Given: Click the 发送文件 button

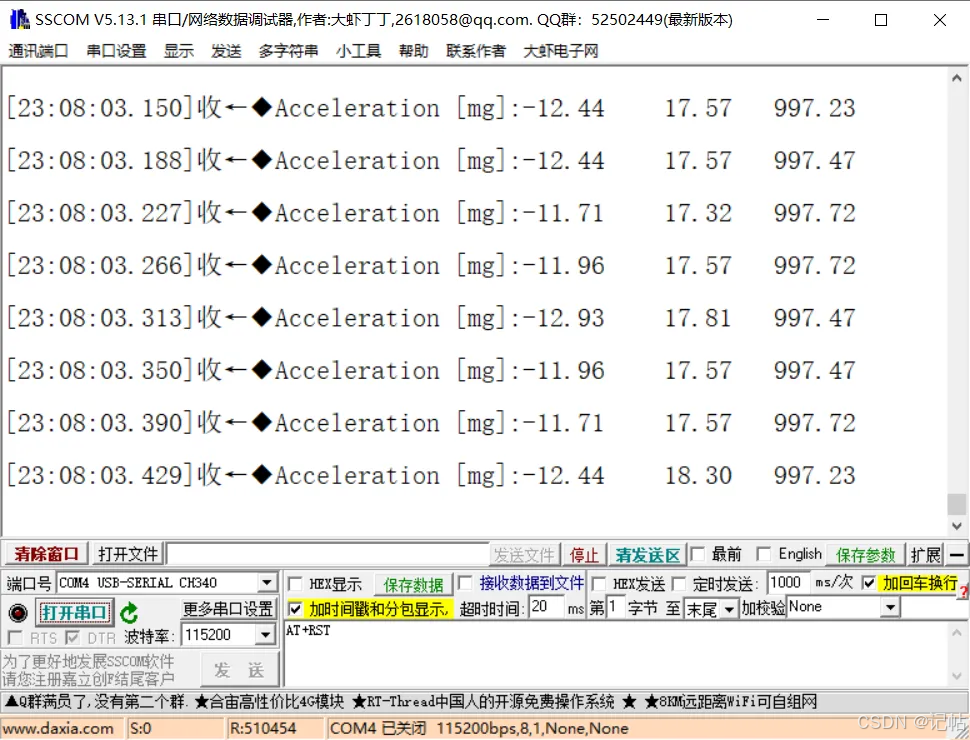Looking at the screenshot, I should coord(524,555).
